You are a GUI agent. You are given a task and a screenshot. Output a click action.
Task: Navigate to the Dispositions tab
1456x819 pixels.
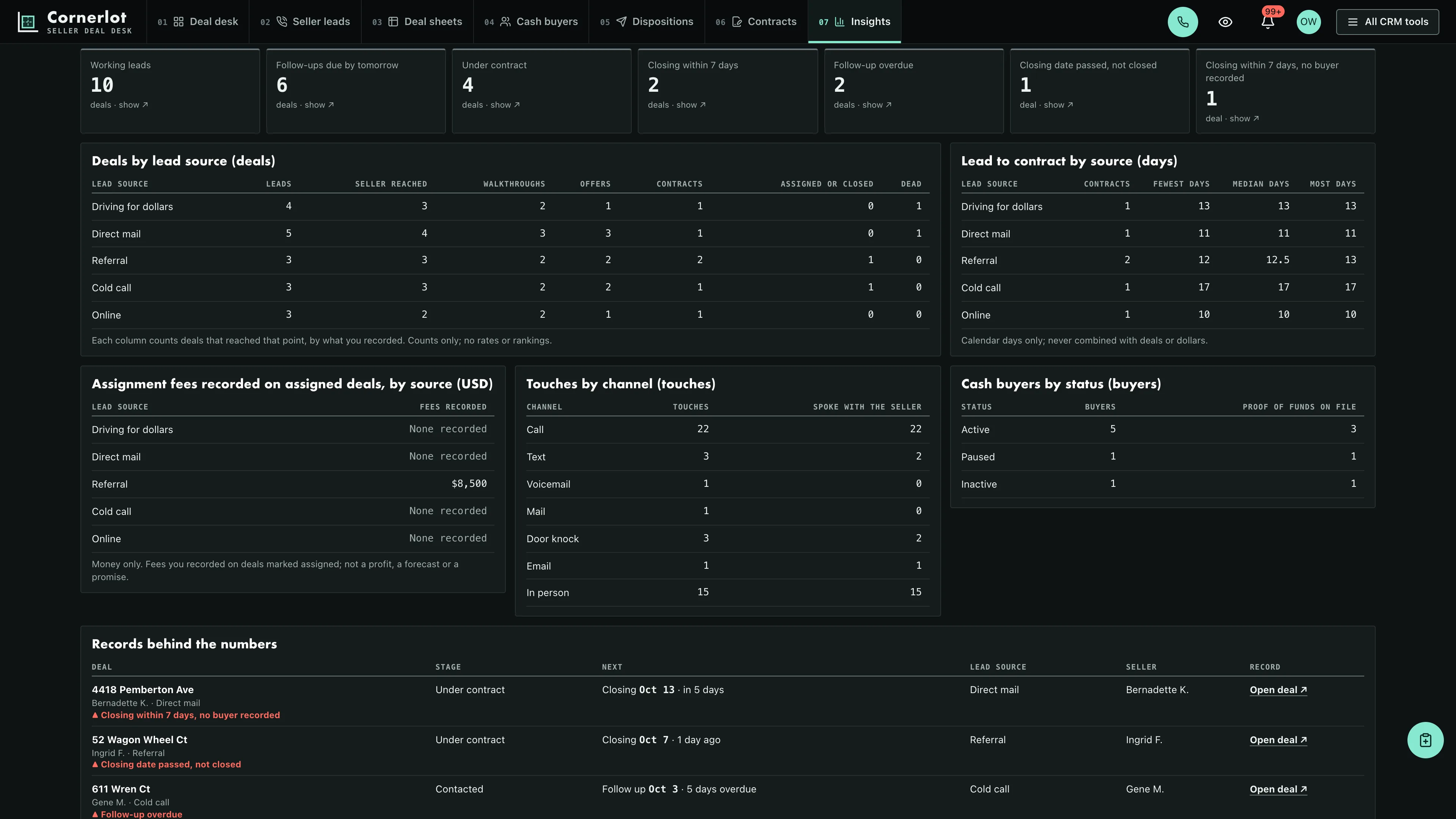click(646, 22)
